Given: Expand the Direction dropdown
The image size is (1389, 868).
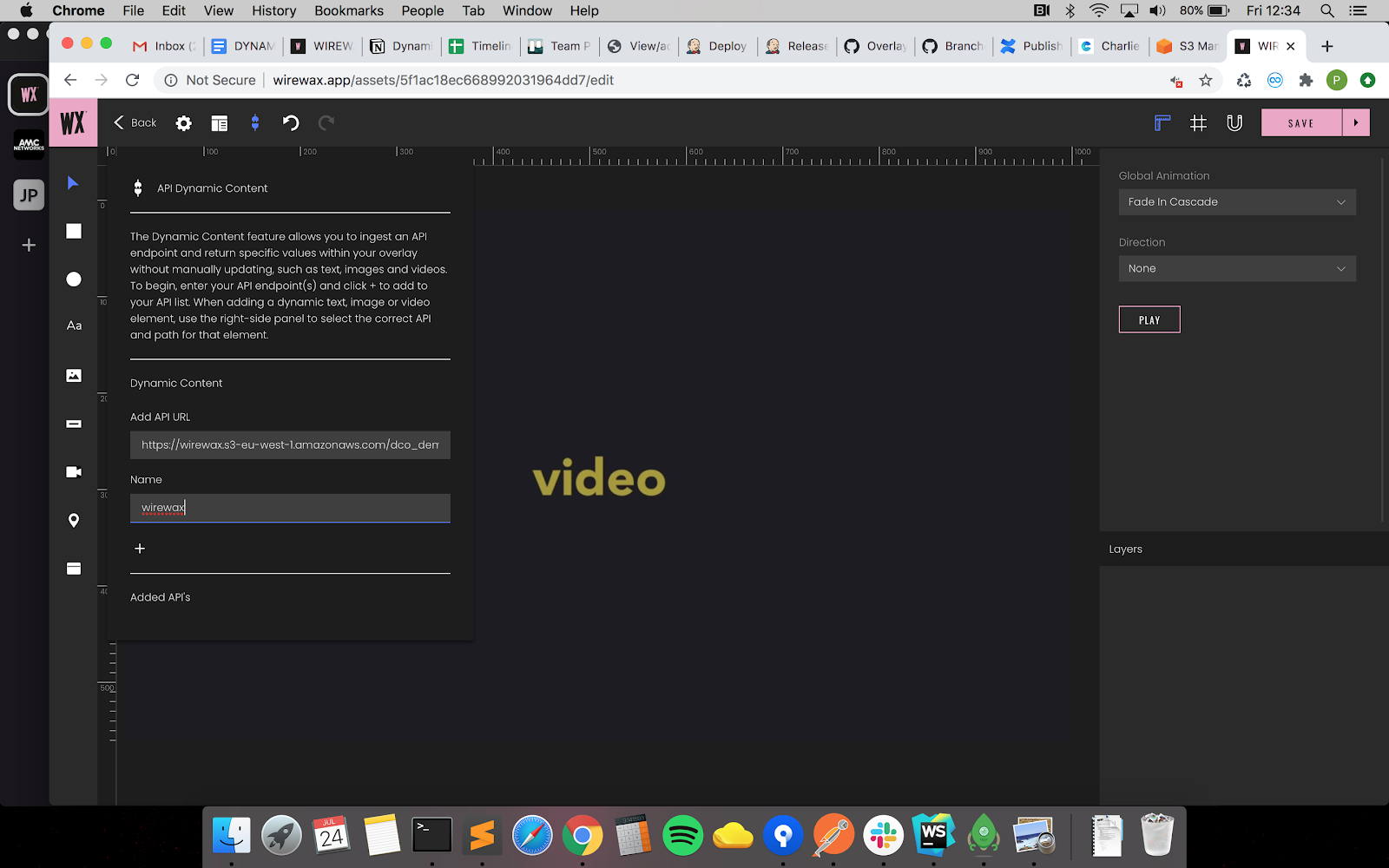Looking at the screenshot, I should (x=1236, y=269).
